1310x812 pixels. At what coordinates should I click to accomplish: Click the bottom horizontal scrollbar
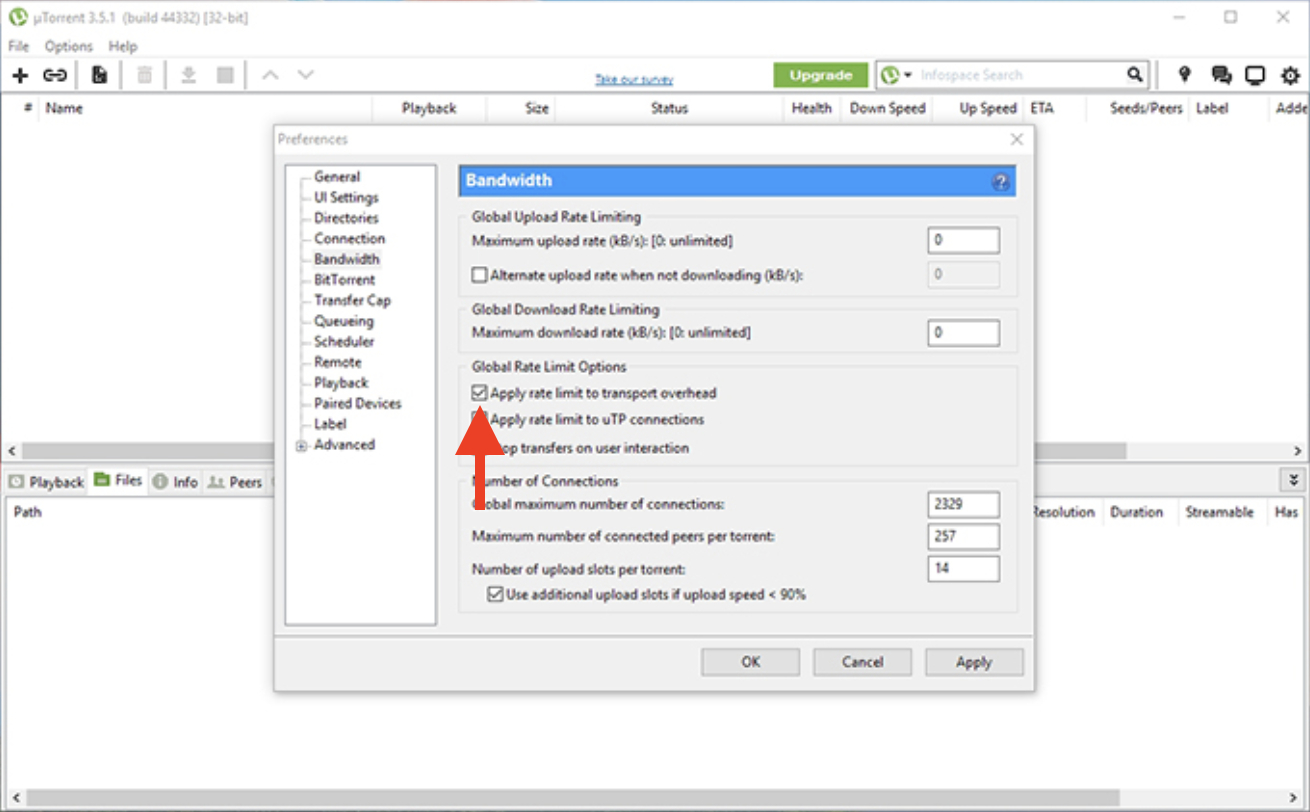(x=655, y=800)
